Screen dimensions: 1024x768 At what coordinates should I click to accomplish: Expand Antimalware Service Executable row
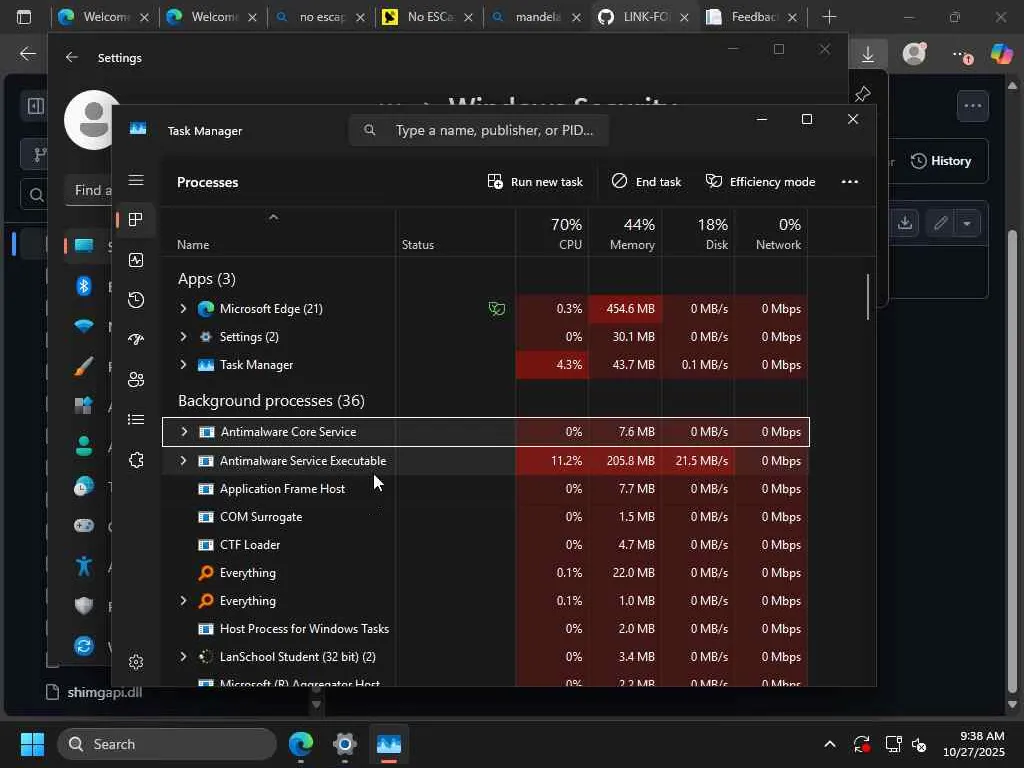[184, 460]
